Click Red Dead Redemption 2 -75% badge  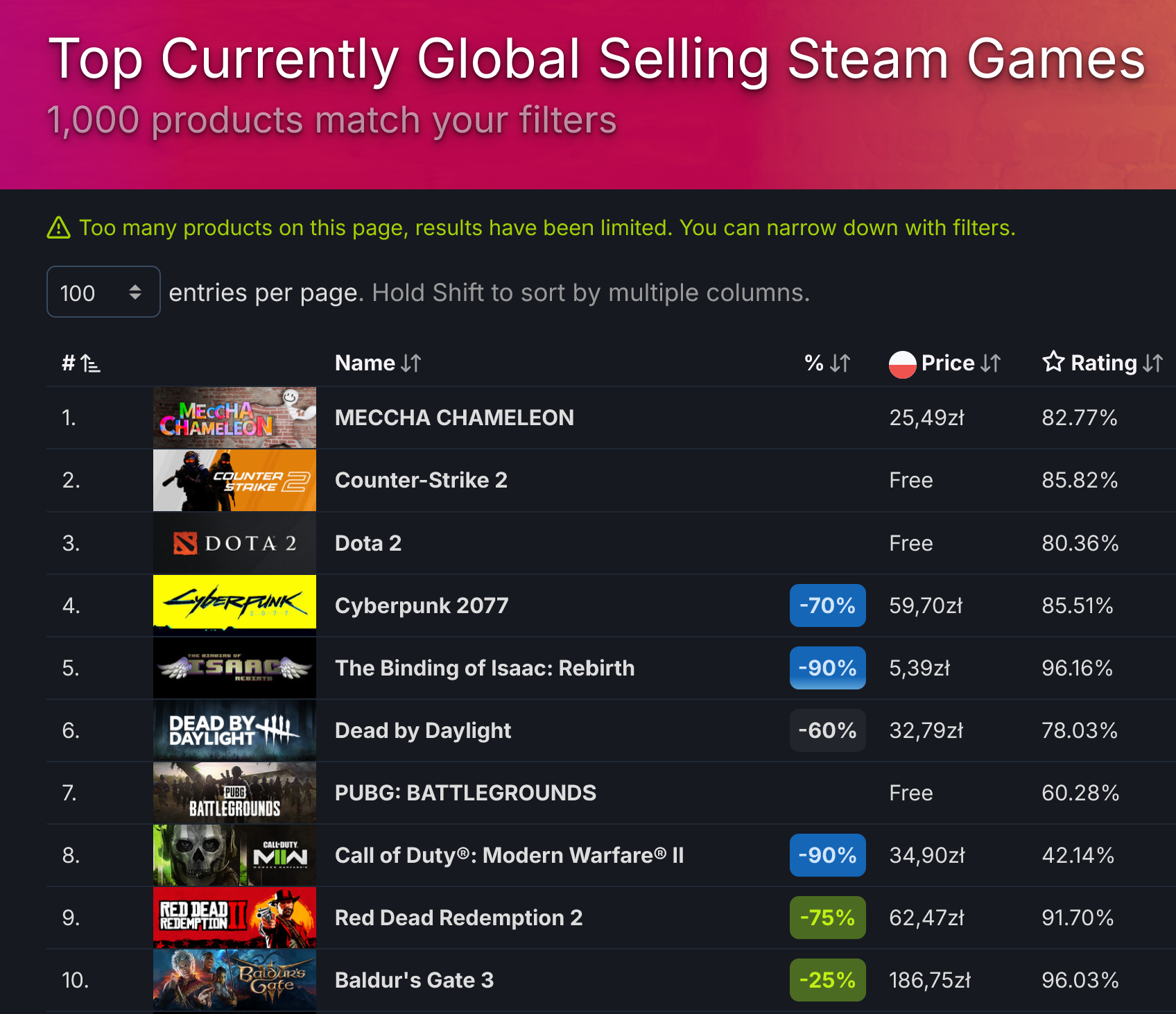tap(827, 918)
